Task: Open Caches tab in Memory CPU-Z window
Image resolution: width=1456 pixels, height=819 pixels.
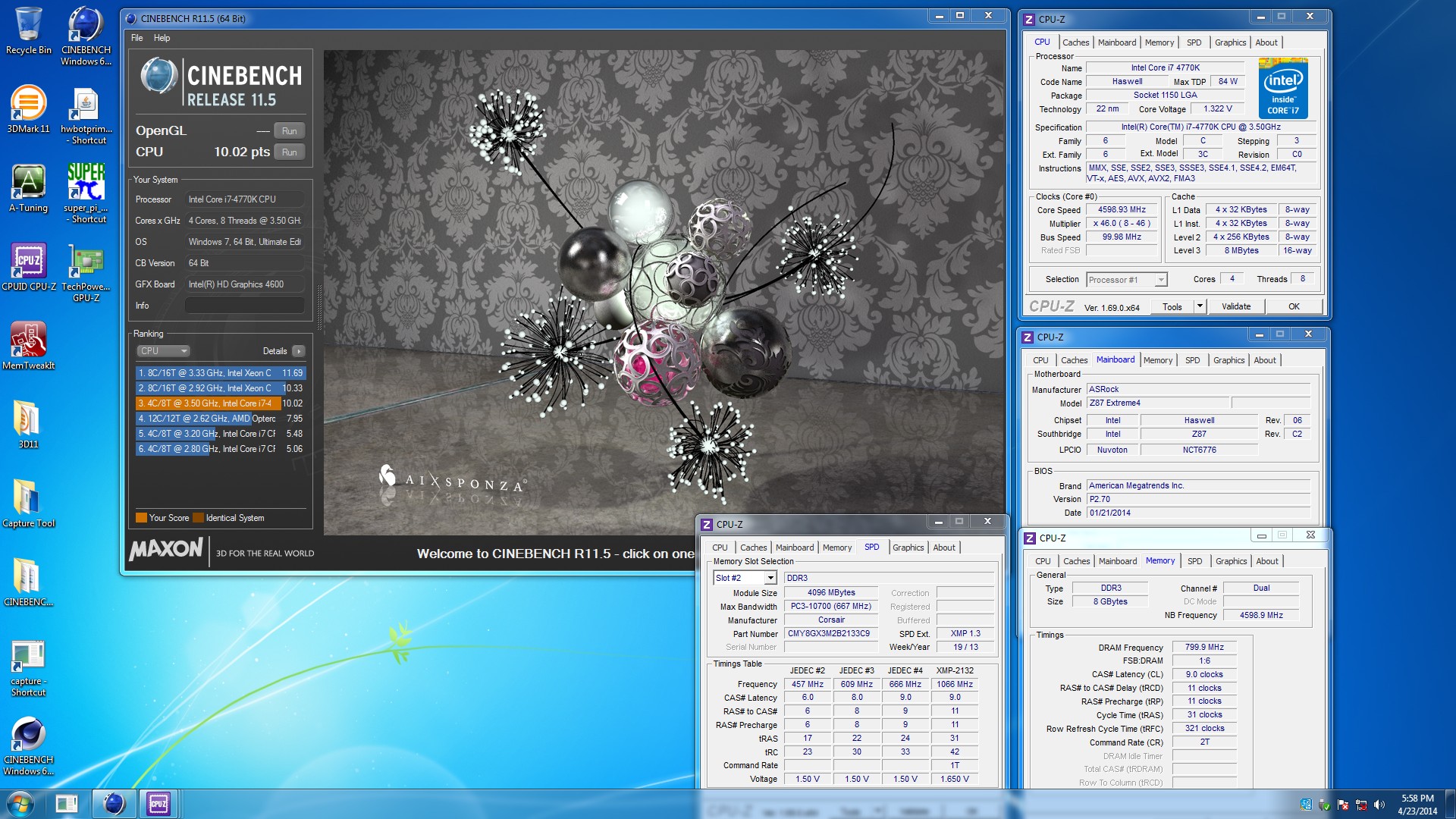Action: click(x=1076, y=561)
